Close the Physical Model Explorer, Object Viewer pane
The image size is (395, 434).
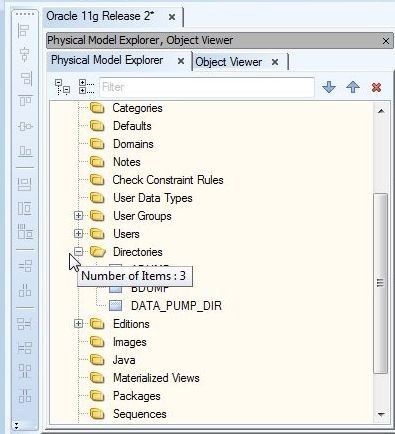coord(386,41)
